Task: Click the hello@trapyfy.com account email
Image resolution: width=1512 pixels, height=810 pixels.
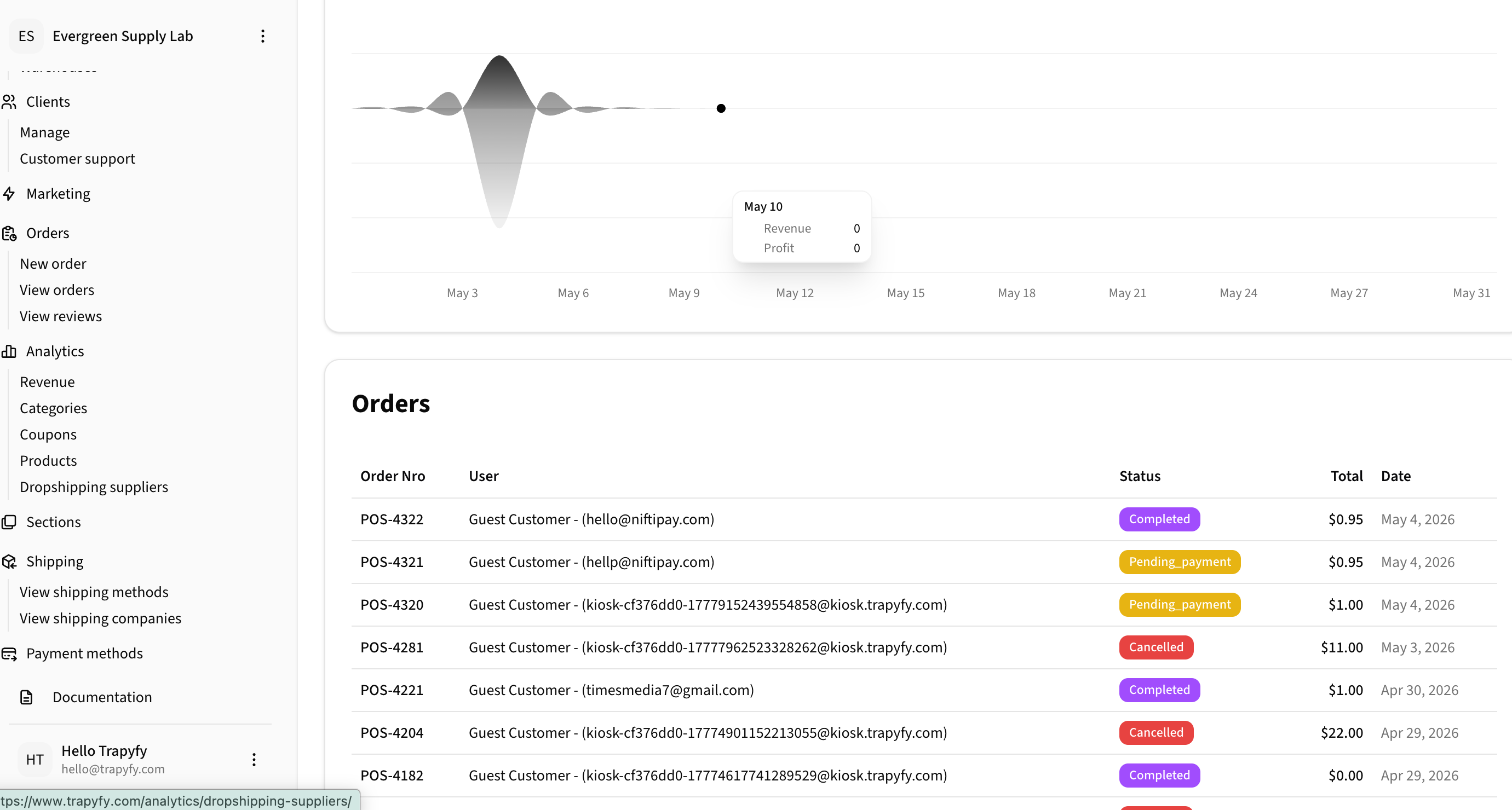Action: click(x=113, y=769)
